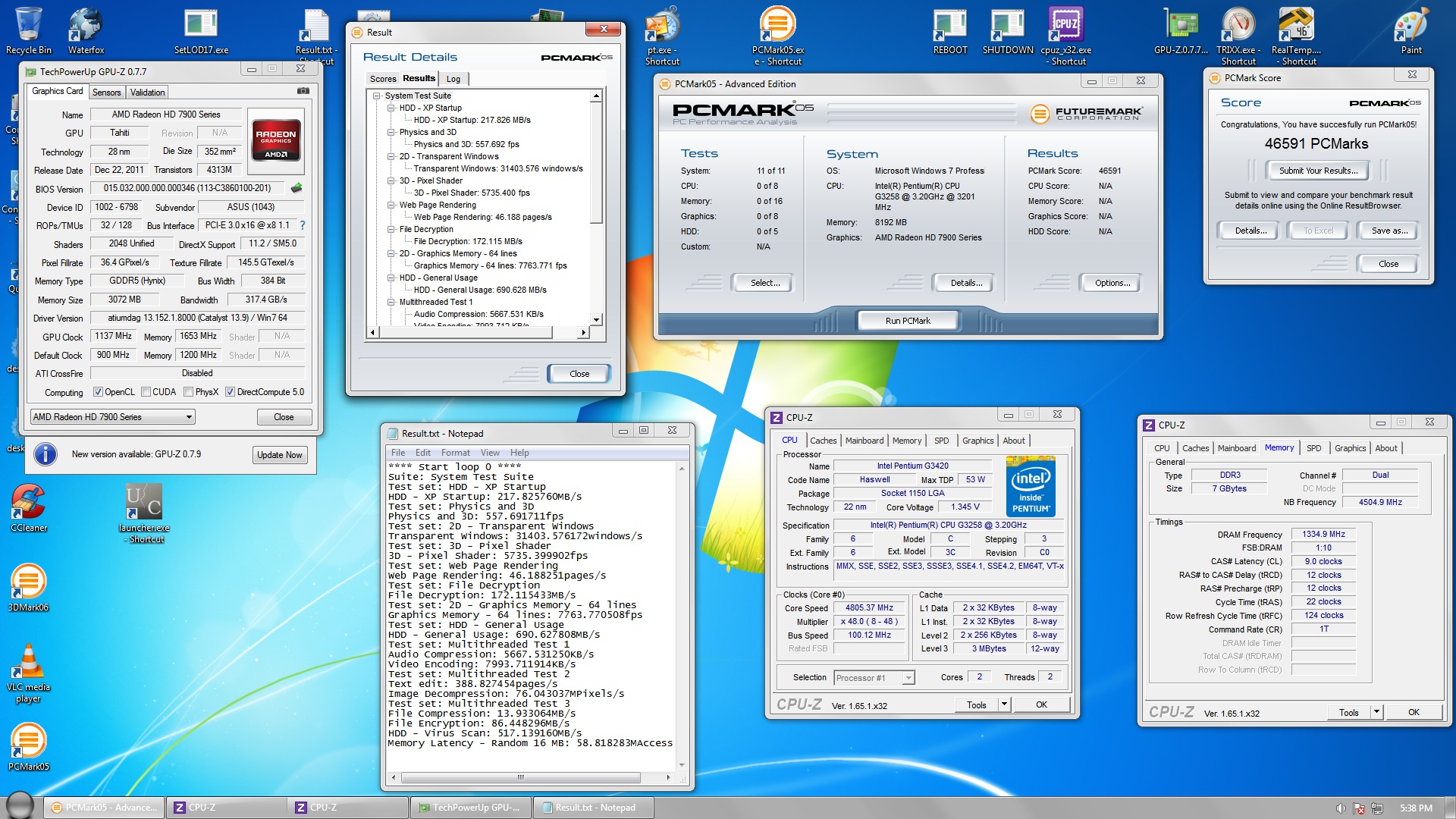Toggle the DirectCompute 5.0 checkbox
Viewport: 1456px width, 819px height.
point(230,392)
